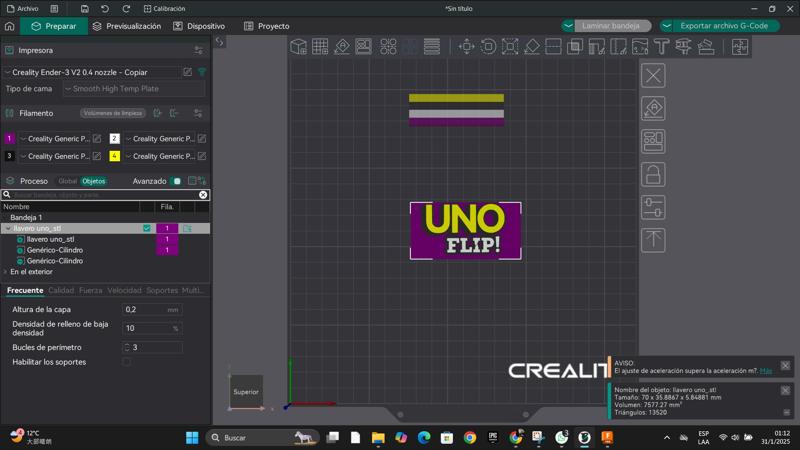The height and width of the screenshot is (450, 800).
Task: Click the Exportar archivo G-Code button
Action: click(x=724, y=26)
